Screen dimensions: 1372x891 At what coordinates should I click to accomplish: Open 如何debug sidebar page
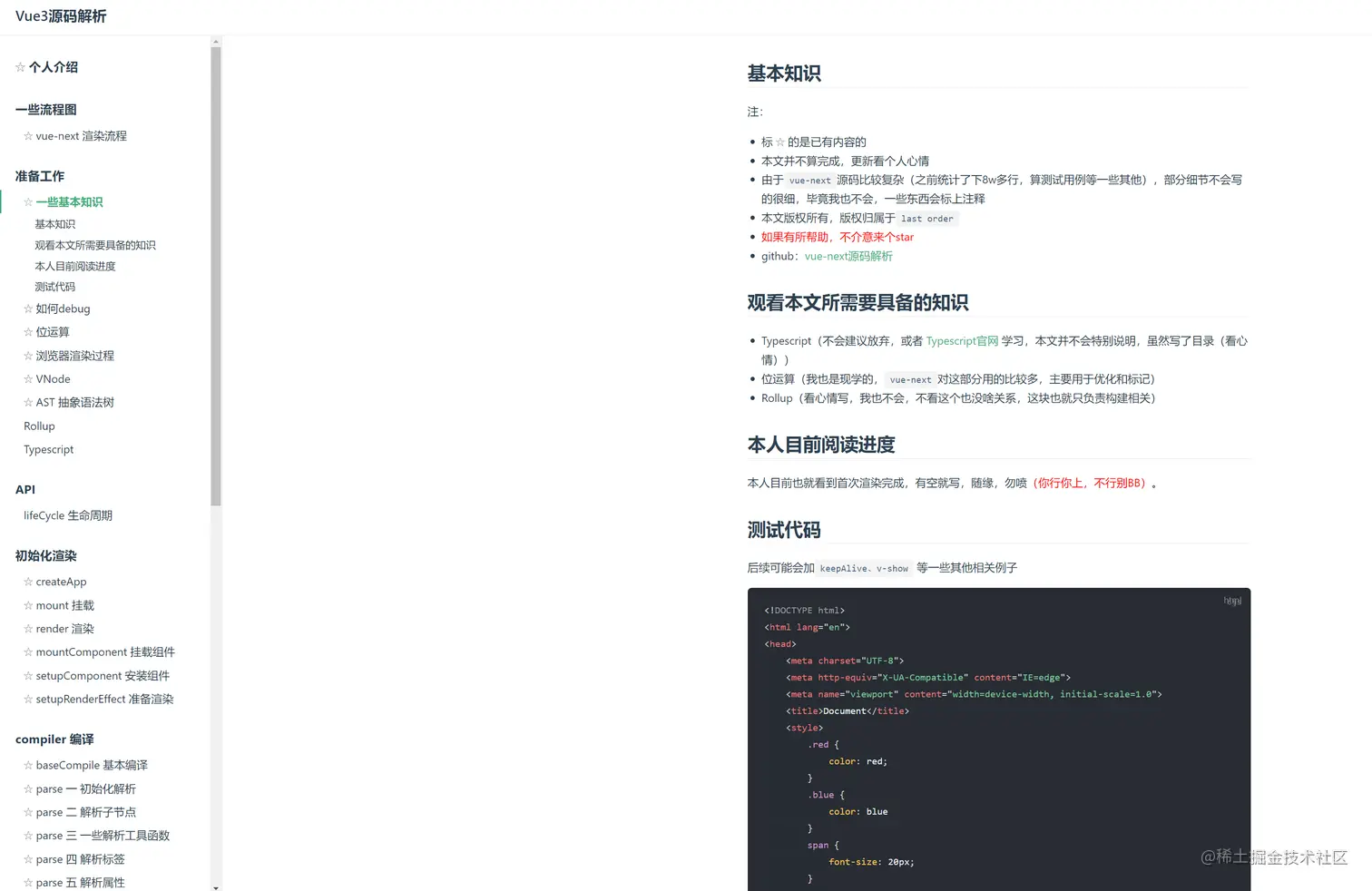pos(57,308)
